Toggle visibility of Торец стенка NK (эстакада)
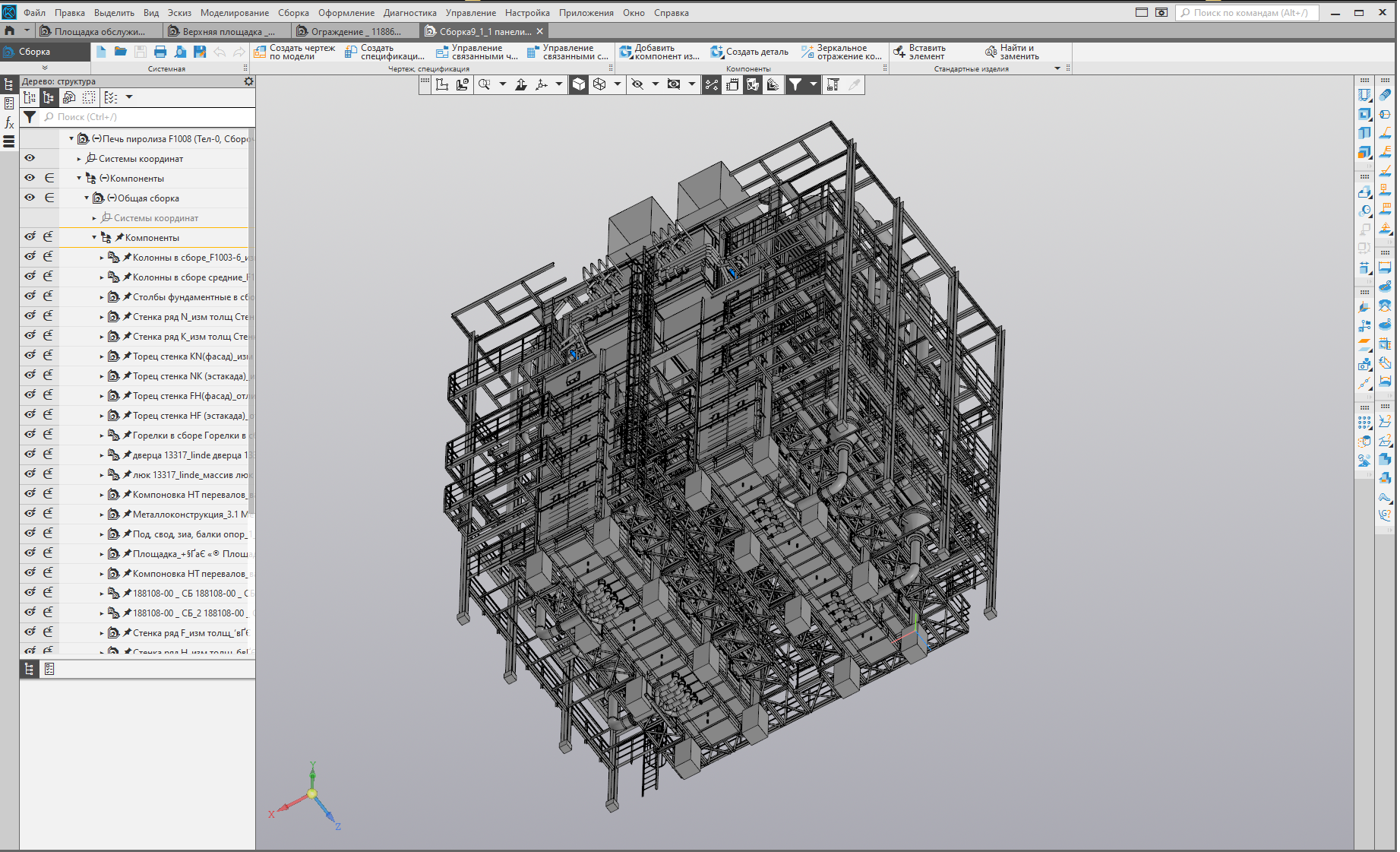Viewport: 1400px width, 852px height. click(x=30, y=375)
